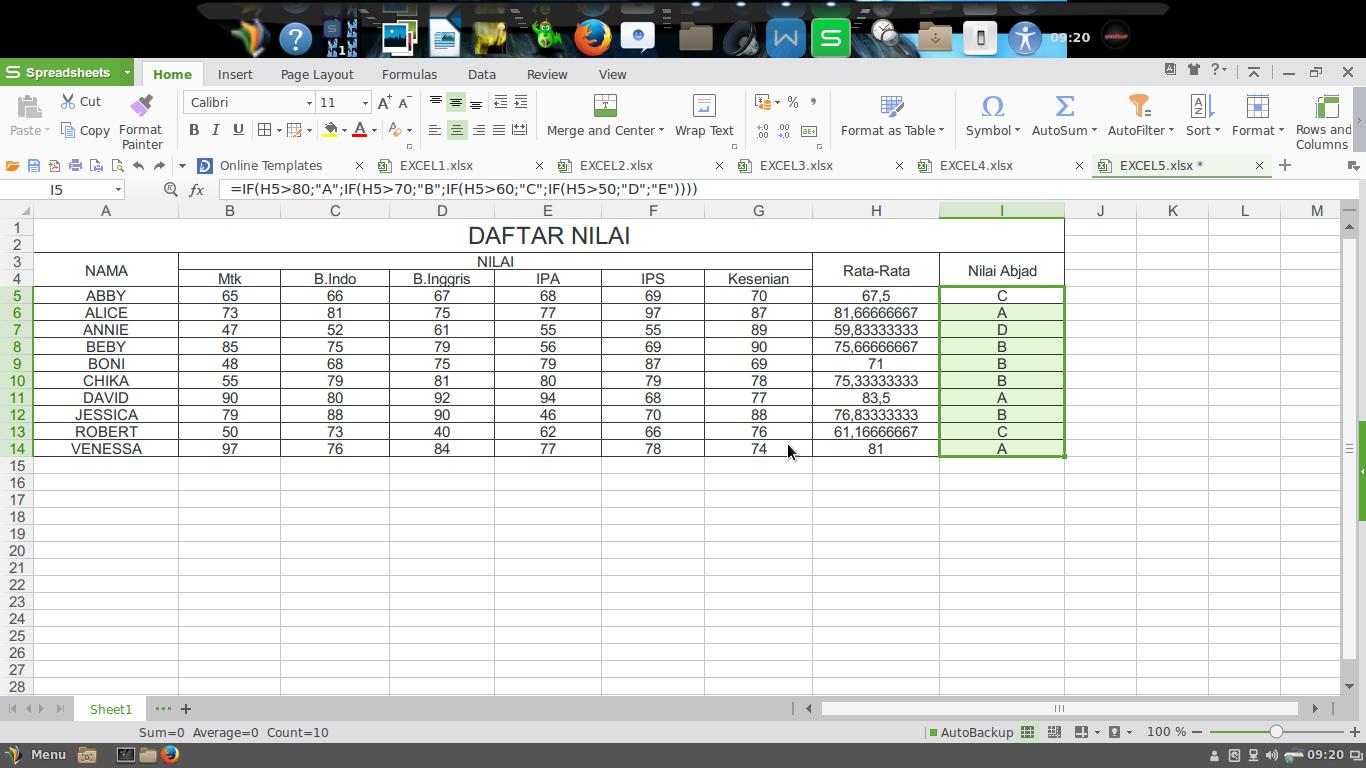Click the Wrap Text button
This screenshot has width=1366, height=768.
pos(703,113)
